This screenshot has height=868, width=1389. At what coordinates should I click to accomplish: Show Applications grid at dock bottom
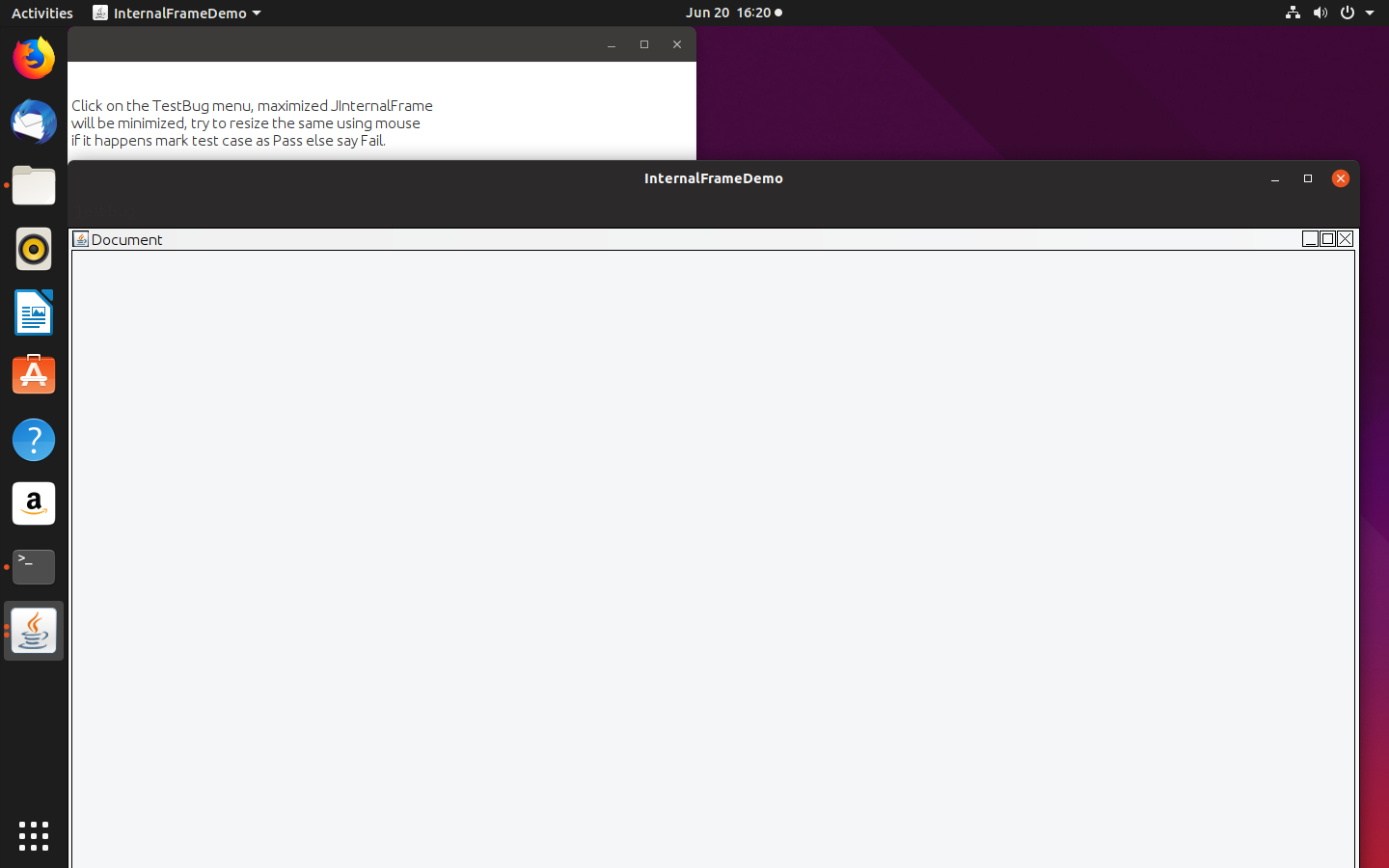tap(34, 835)
